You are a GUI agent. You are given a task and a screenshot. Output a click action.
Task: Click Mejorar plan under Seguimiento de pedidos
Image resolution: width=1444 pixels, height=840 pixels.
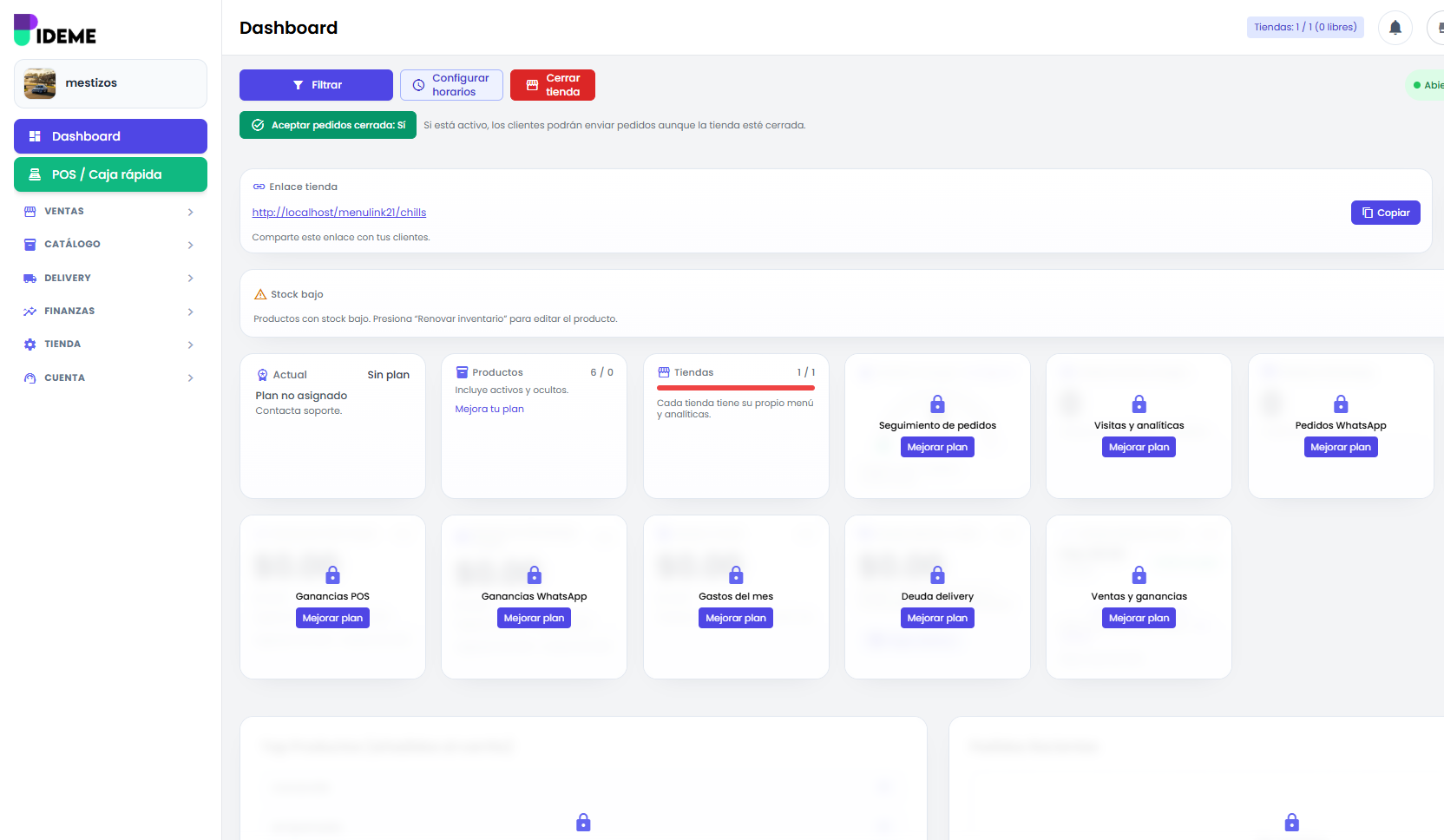click(x=937, y=448)
